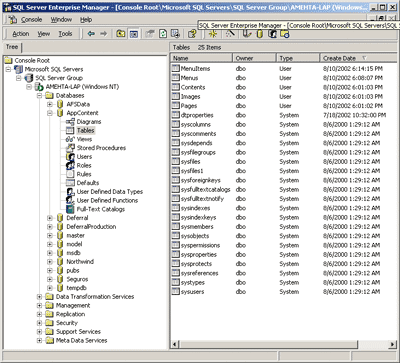Click the horizontal scrollbar right arrow
400x363 pixels.
tap(393, 344)
